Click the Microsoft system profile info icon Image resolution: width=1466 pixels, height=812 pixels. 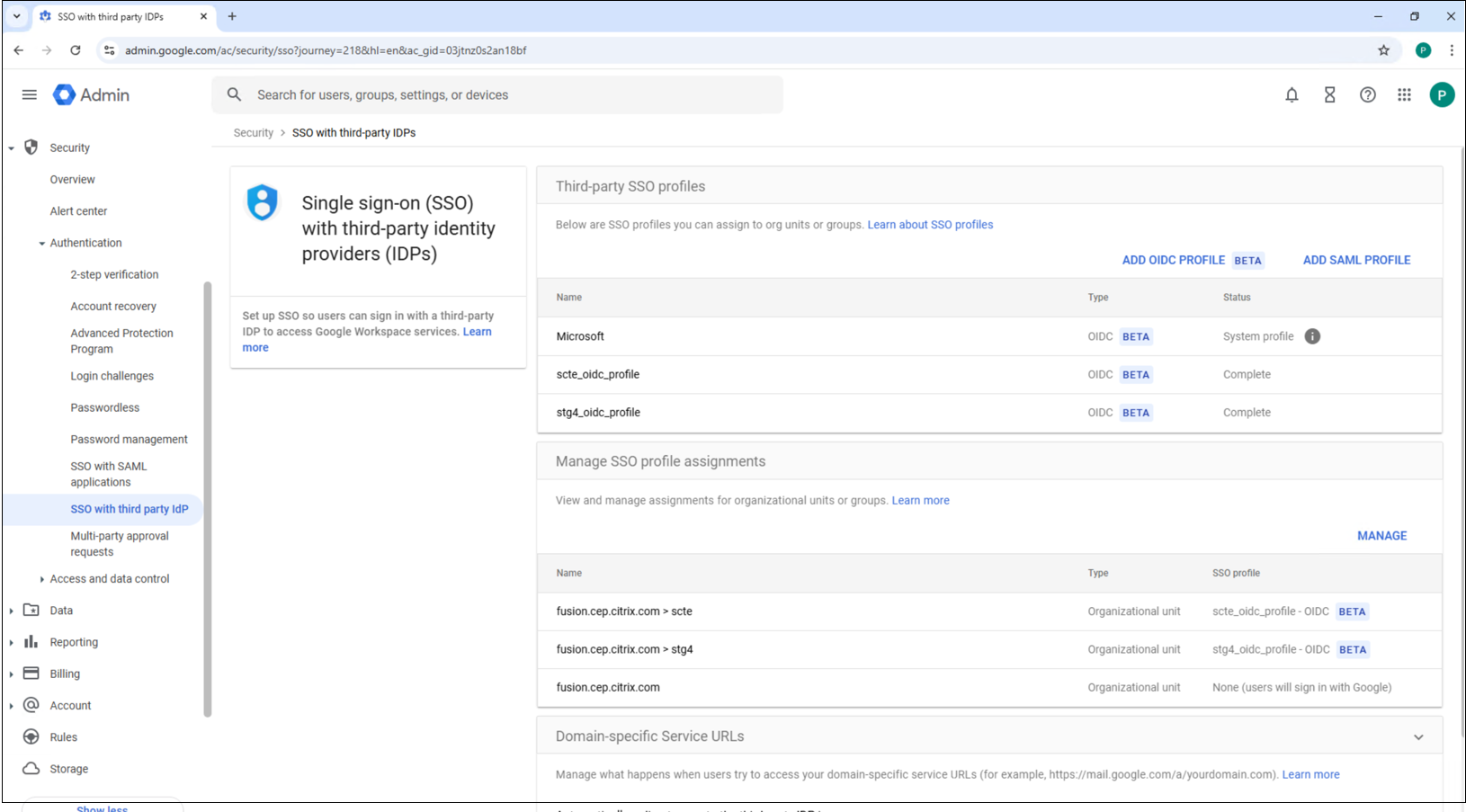[1312, 336]
